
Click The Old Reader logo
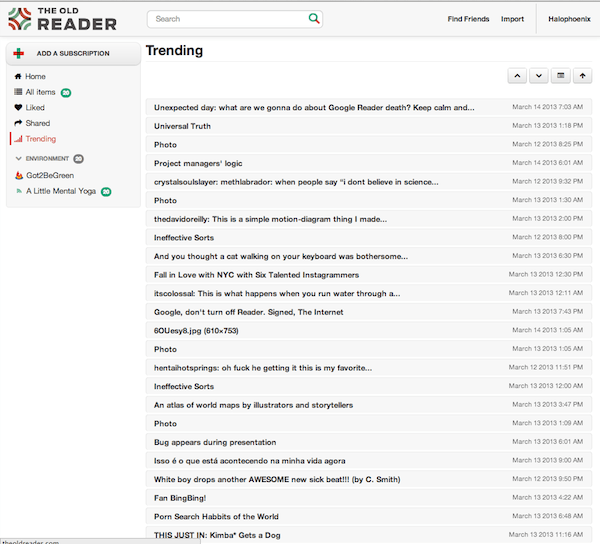coord(62,19)
